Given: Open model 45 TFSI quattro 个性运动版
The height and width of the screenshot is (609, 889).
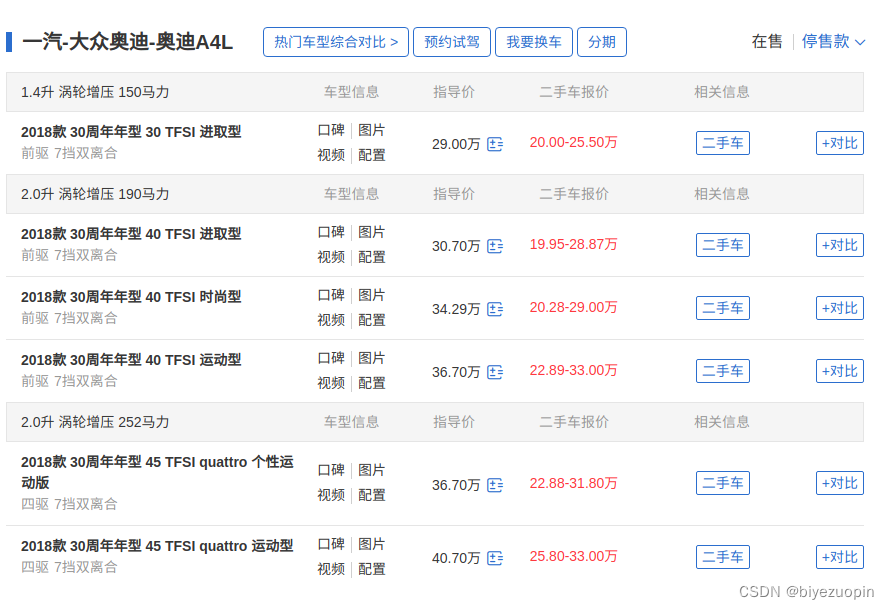Looking at the screenshot, I should pyautogui.click(x=157, y=472).
